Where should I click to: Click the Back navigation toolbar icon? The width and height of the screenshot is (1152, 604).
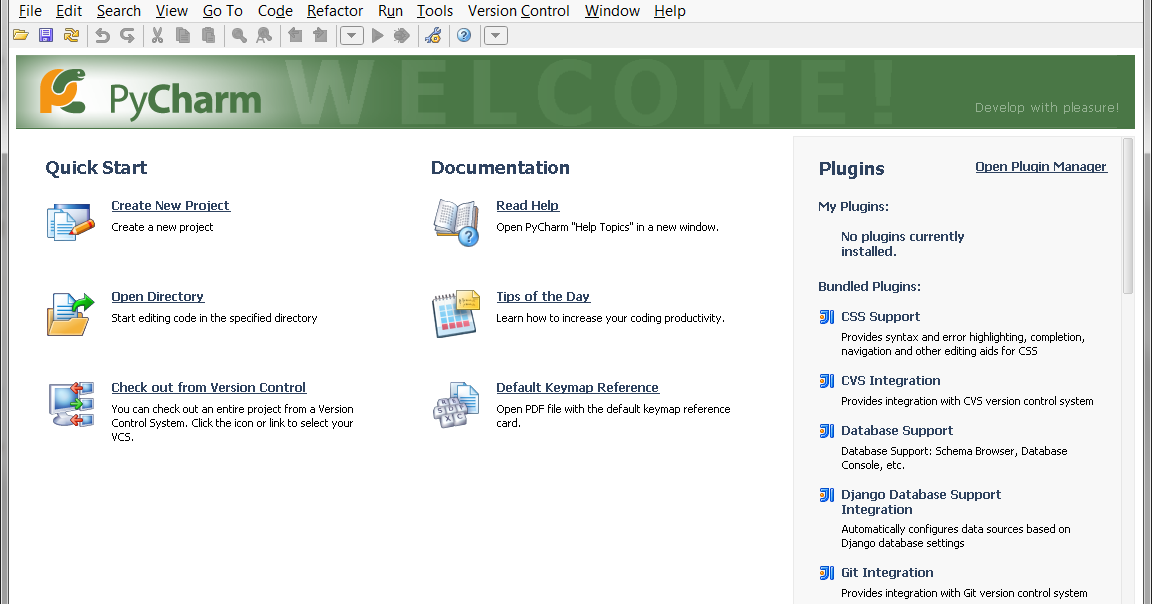[295, 35]
